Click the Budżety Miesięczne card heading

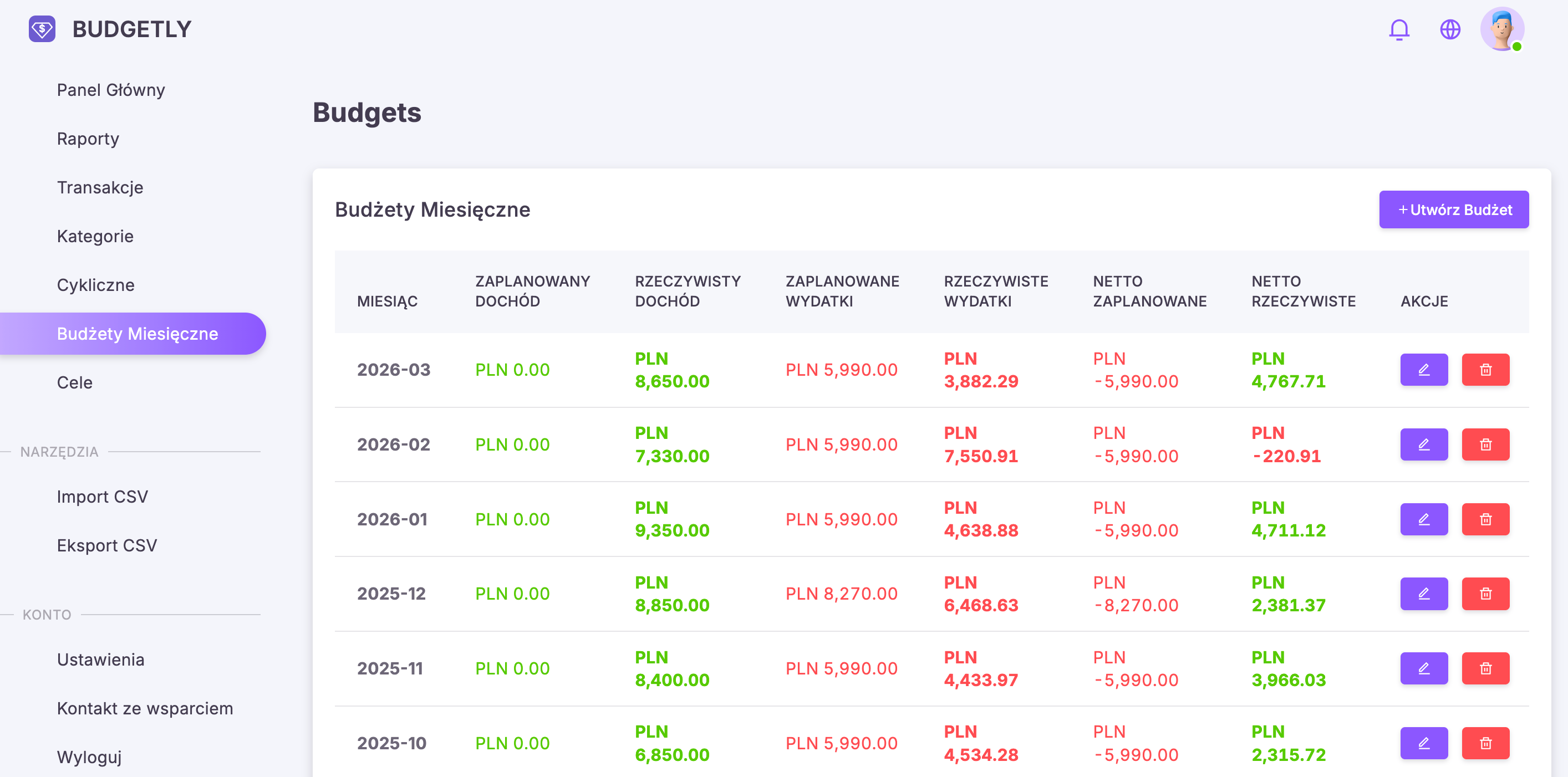pyautogui.click(x=432, y=209)
